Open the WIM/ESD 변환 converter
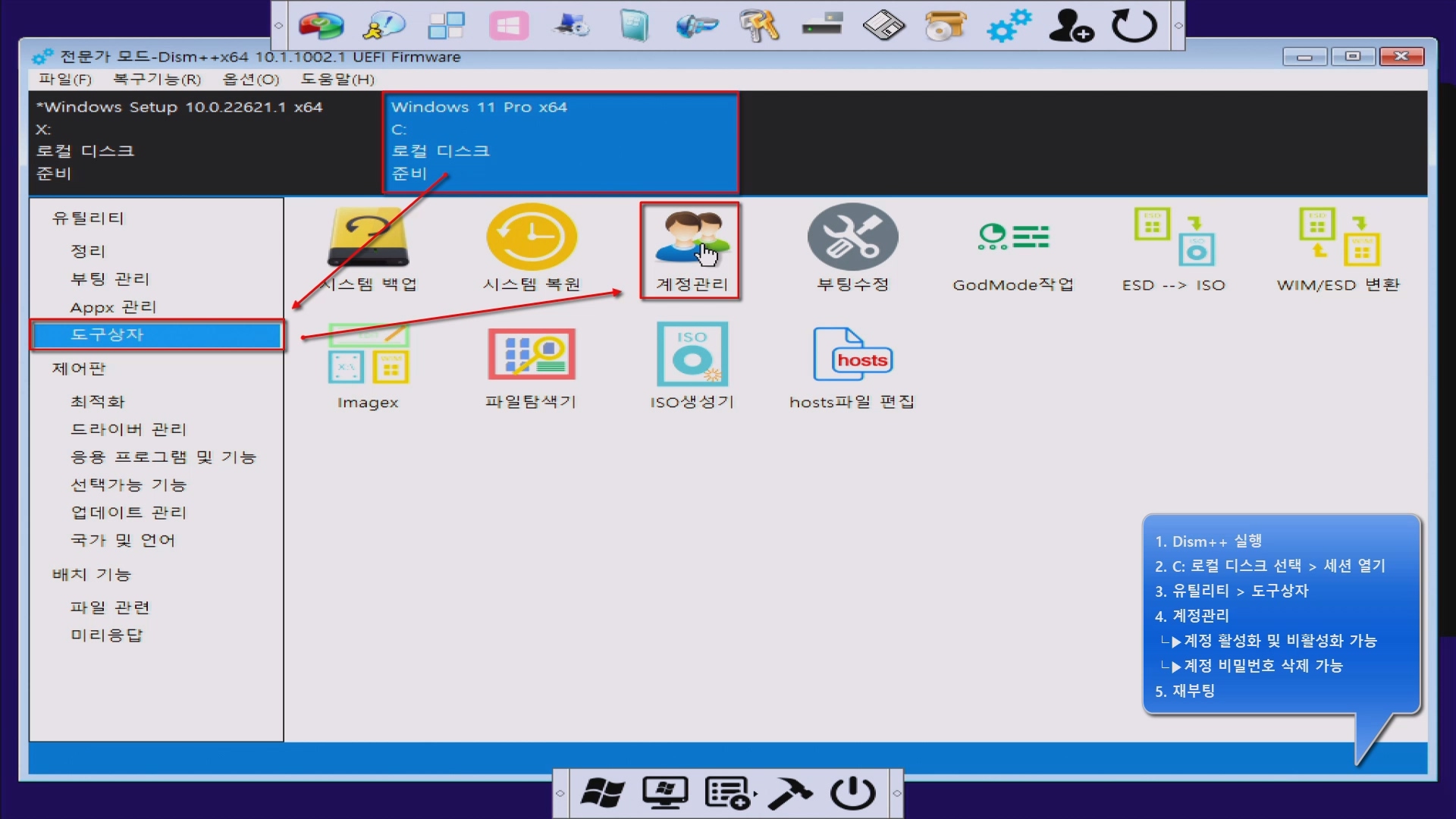The width and height of the screenshot is (1456, 819). (x=1338, y=250)
